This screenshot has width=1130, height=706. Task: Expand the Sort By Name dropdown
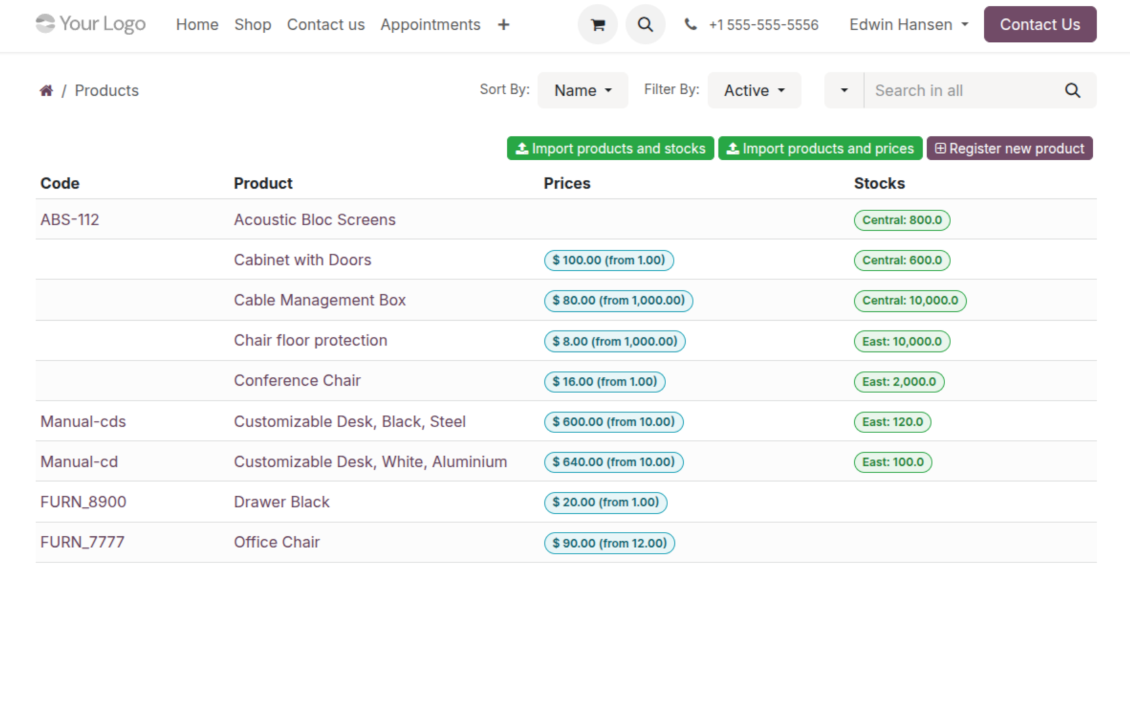(x=582, y=91)
